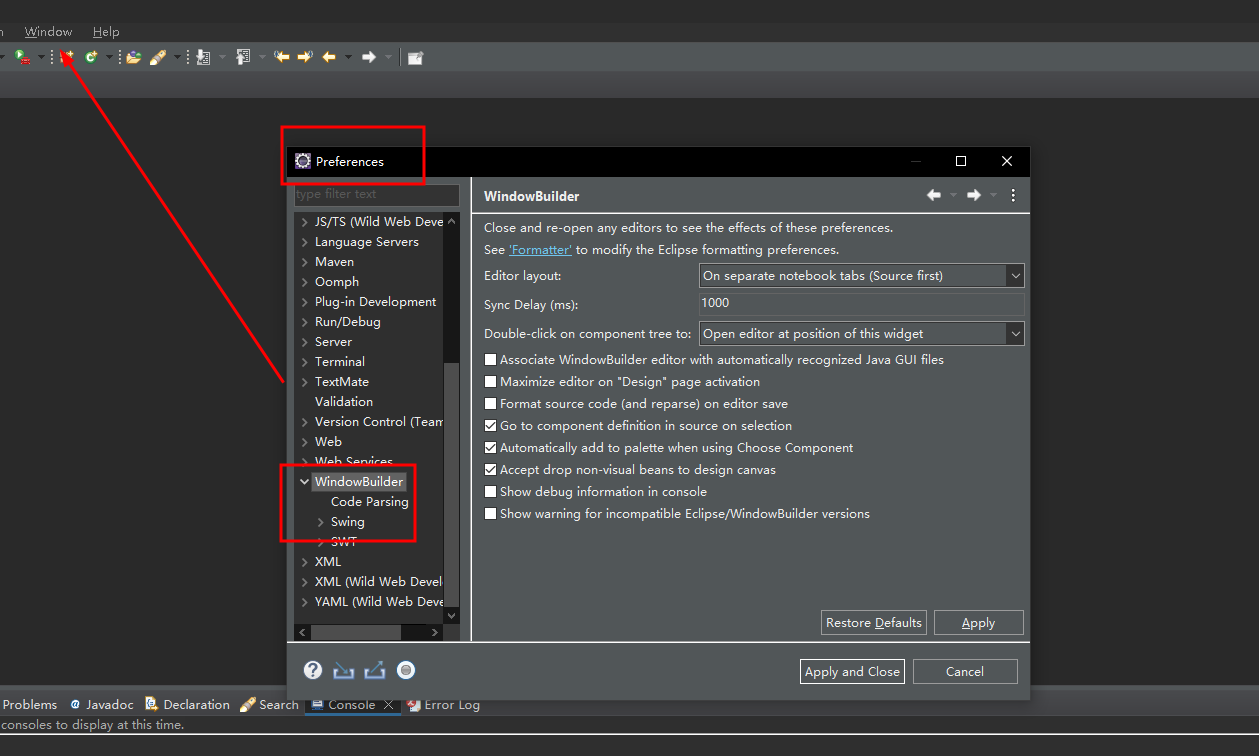The image size is (1259, 756).
Task: Uncheck Automatically add to palette option
Action: coord(490,447)
